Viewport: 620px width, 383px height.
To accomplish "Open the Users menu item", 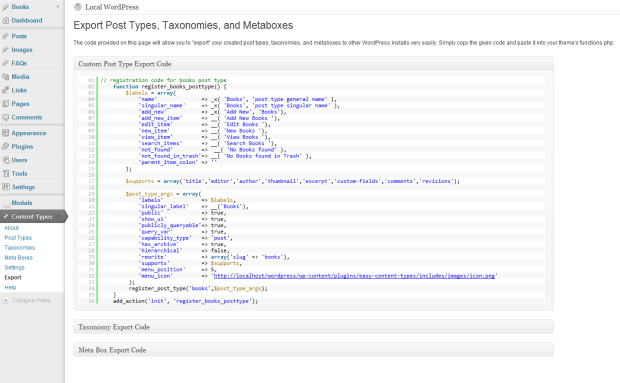I will (19, 160).
